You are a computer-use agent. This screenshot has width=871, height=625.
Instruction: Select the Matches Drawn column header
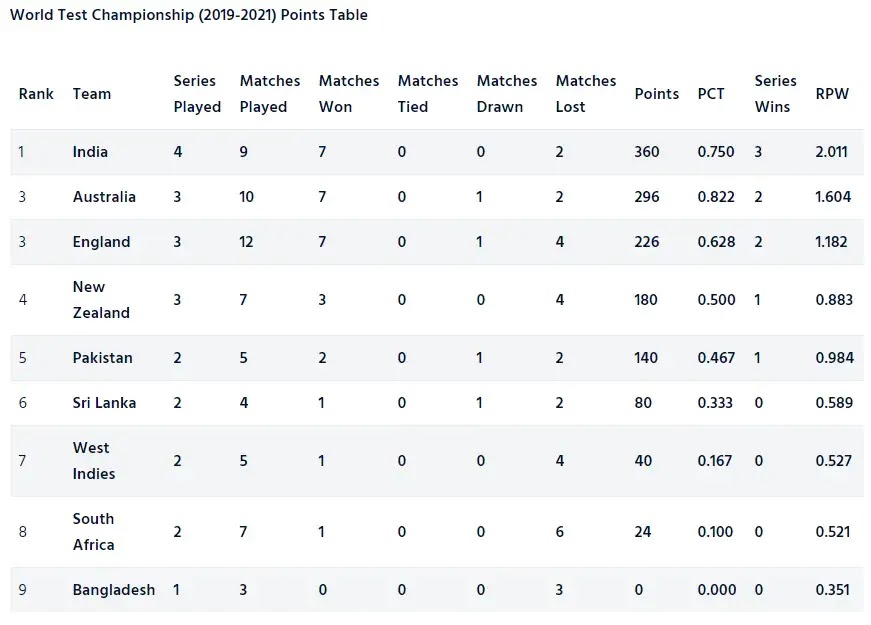pos(507,94)
